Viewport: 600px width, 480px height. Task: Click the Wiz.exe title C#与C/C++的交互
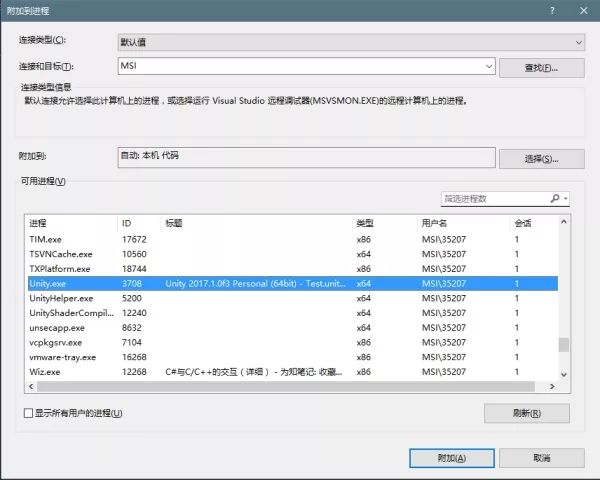click(254, 372)
